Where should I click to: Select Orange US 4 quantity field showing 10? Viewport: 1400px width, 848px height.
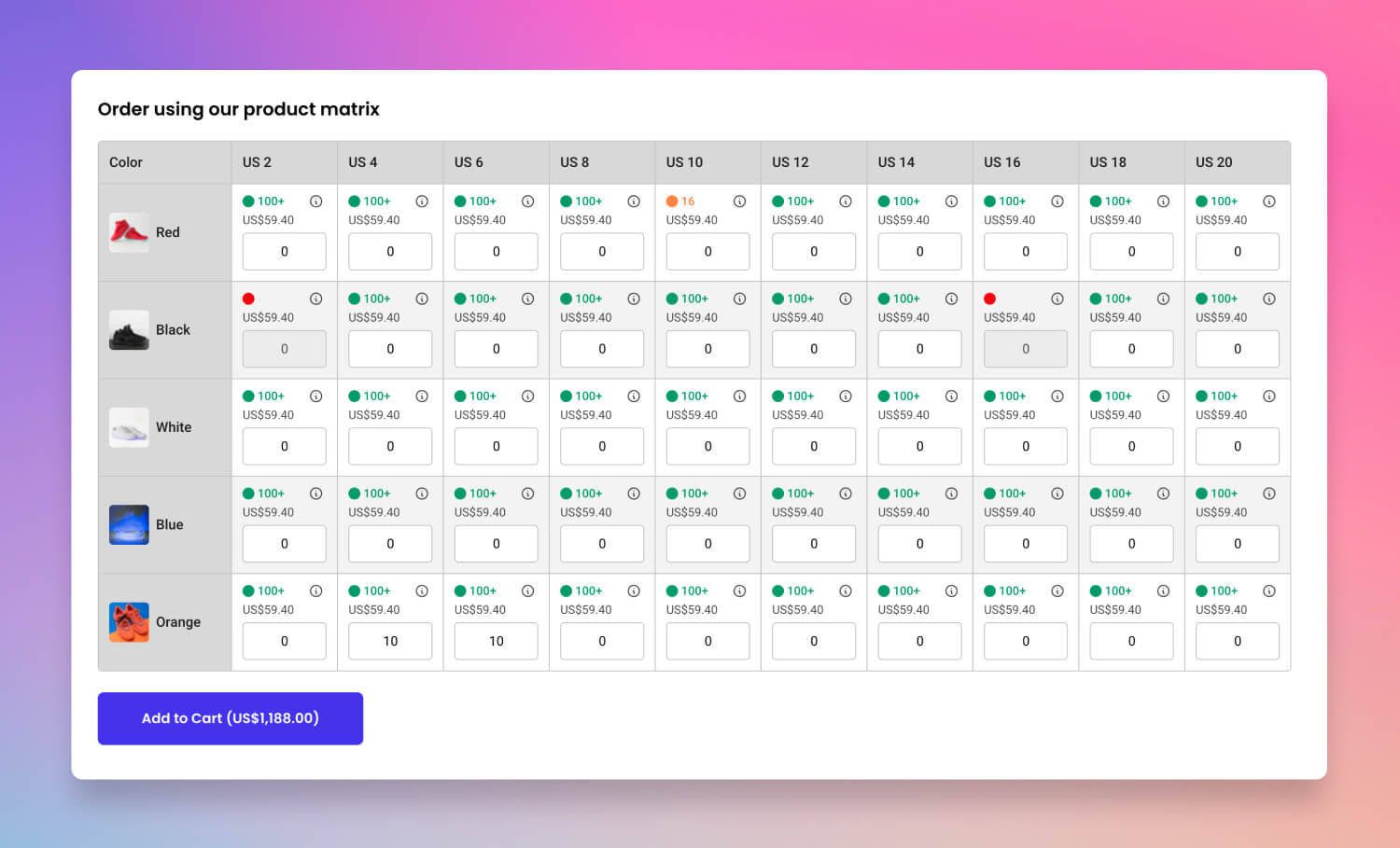click(390, 642)
